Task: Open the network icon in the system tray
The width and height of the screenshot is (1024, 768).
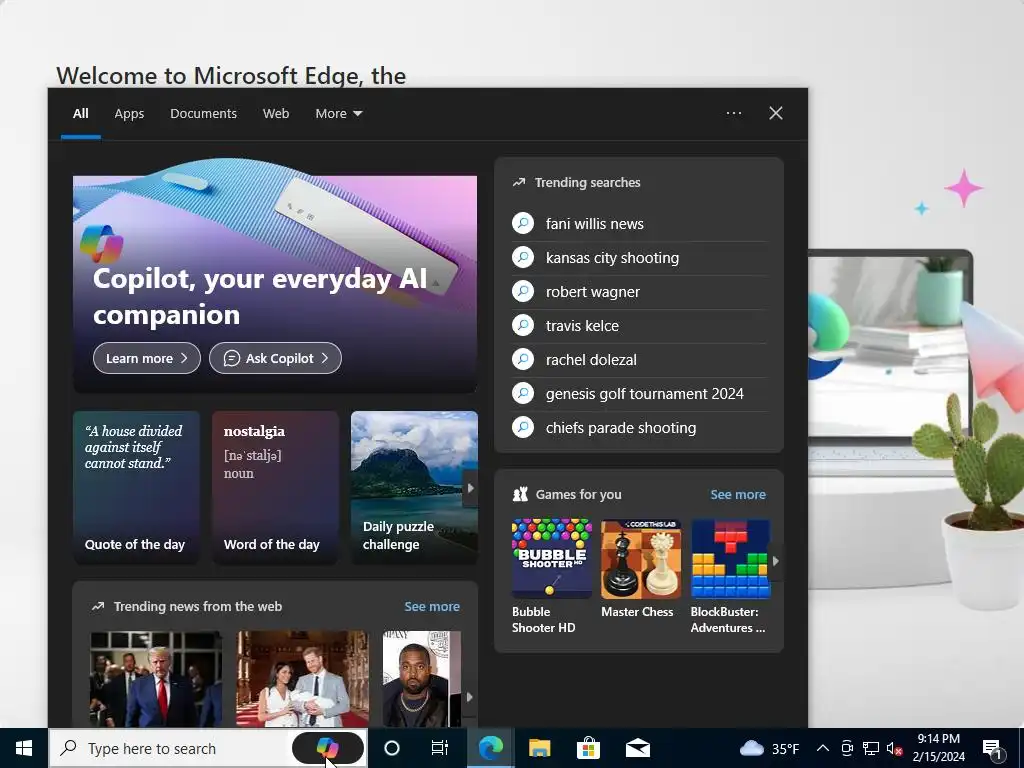Action: (x=871, y=748)
